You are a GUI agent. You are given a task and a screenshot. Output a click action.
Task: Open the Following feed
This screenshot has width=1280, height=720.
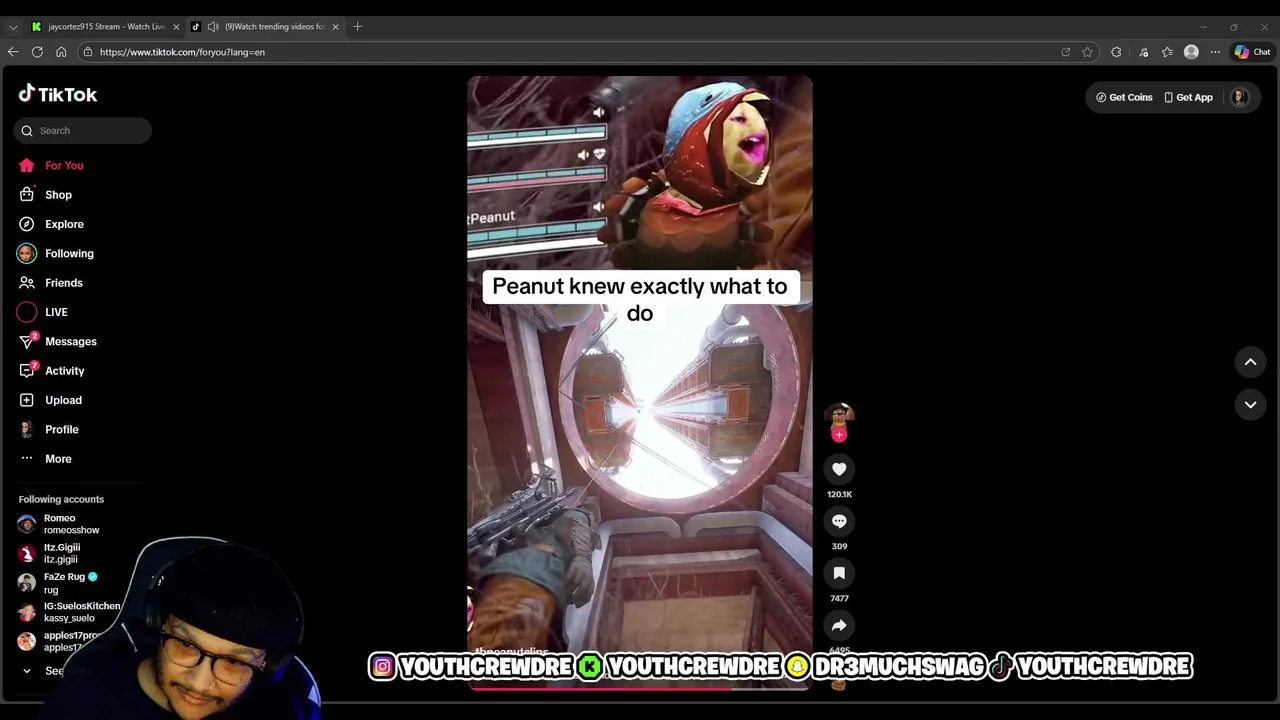[x=55, y=253]
